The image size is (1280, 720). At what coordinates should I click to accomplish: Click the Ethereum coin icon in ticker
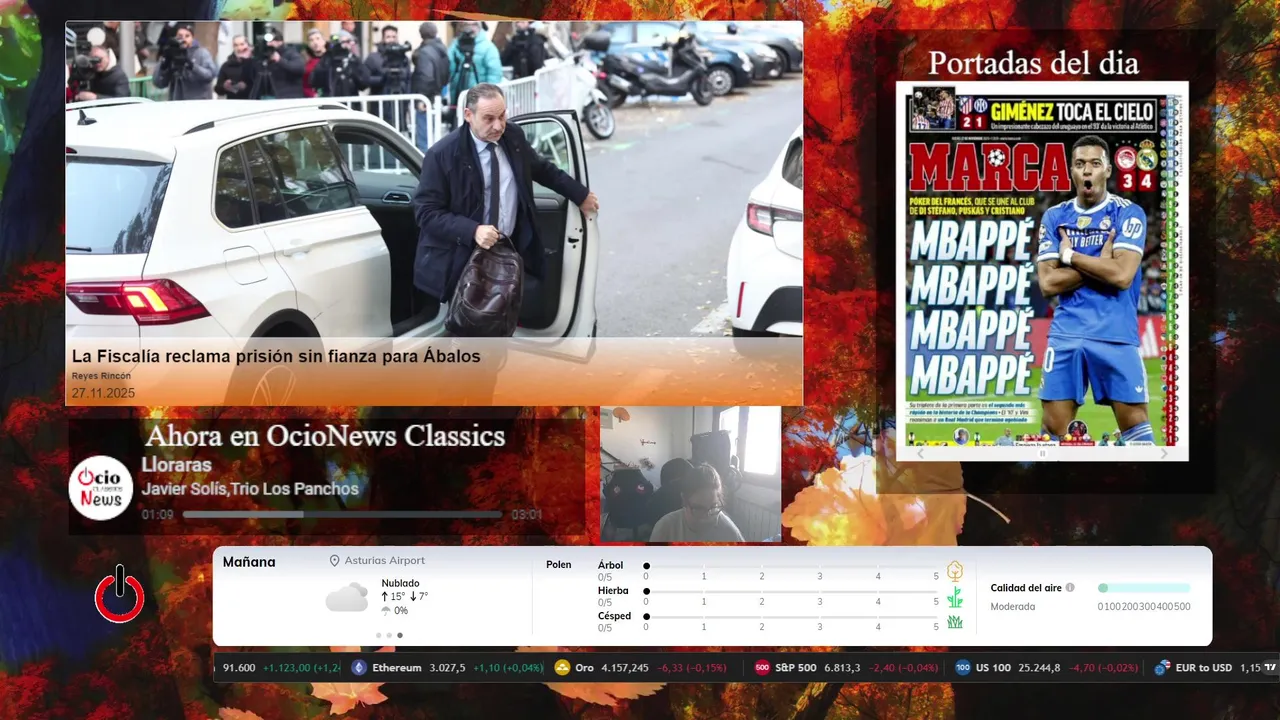click(359, 668)
